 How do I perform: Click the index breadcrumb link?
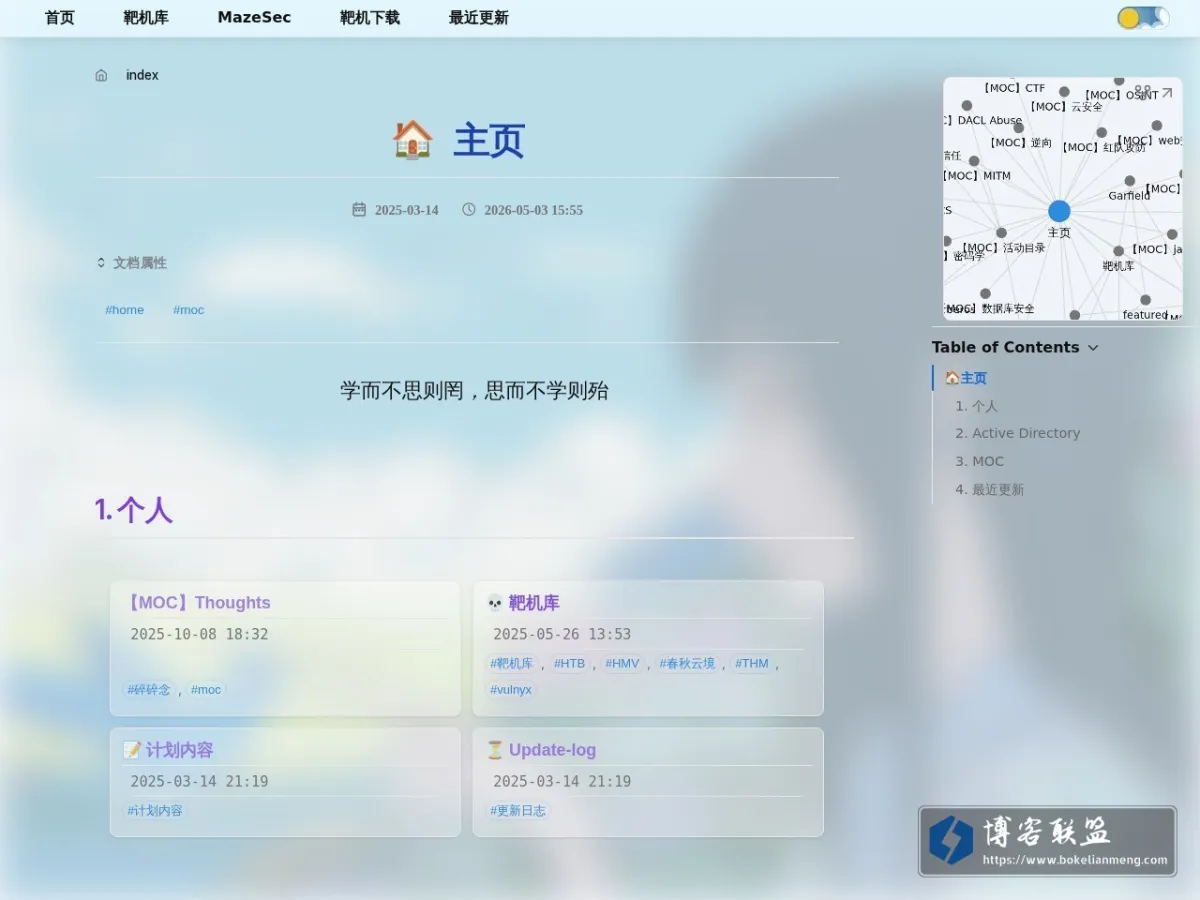pos(142,75)
